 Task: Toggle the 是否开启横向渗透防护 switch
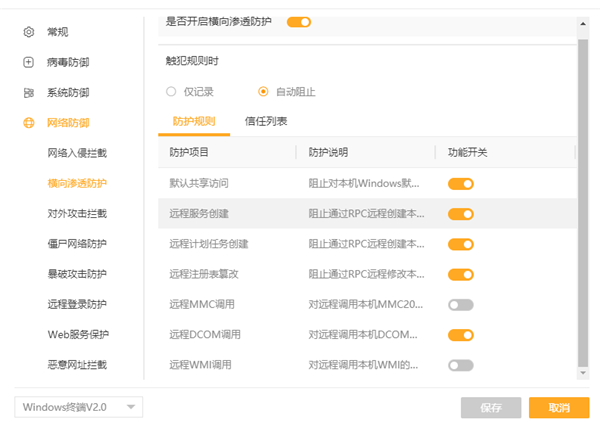click(299, 21)
